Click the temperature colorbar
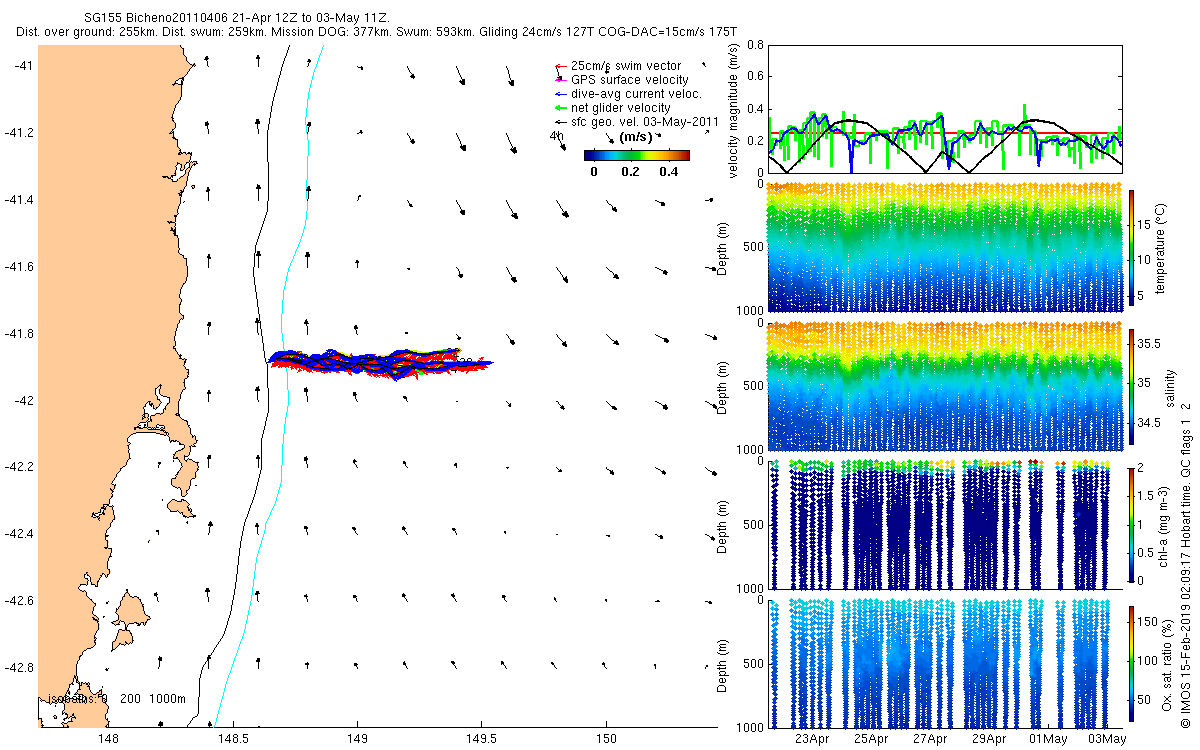Screen dimensions: 1200x750 click(x=1132, y=248)
